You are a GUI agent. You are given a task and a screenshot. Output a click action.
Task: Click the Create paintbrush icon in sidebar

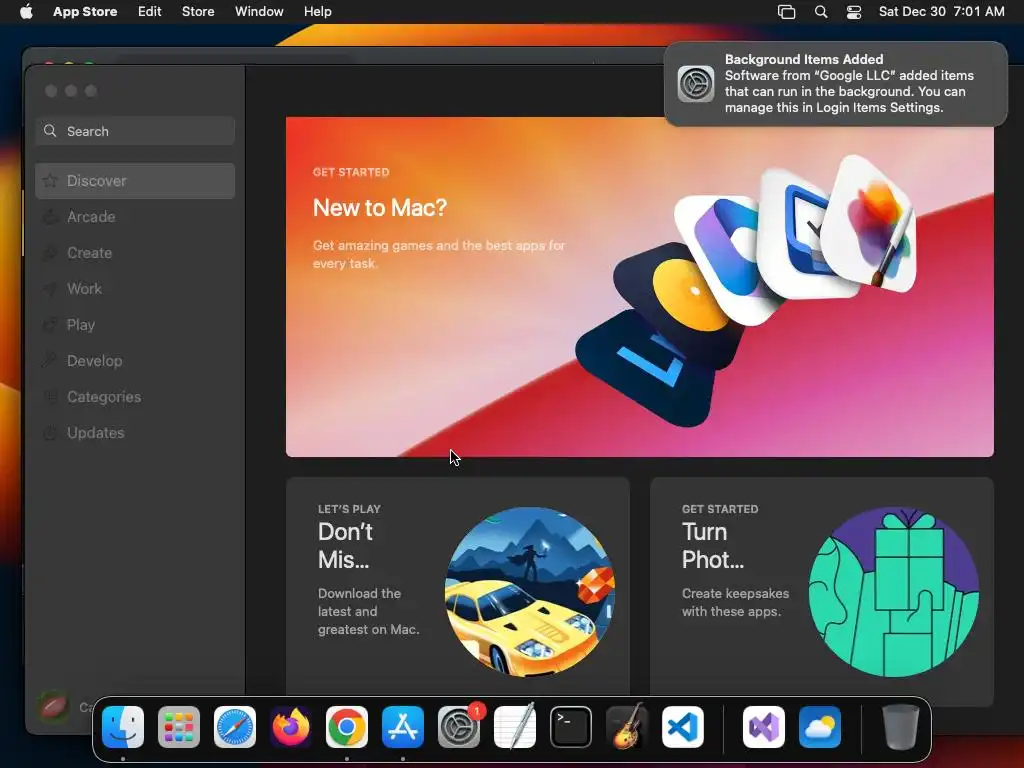pyautogui.click(x=50, y=253)
